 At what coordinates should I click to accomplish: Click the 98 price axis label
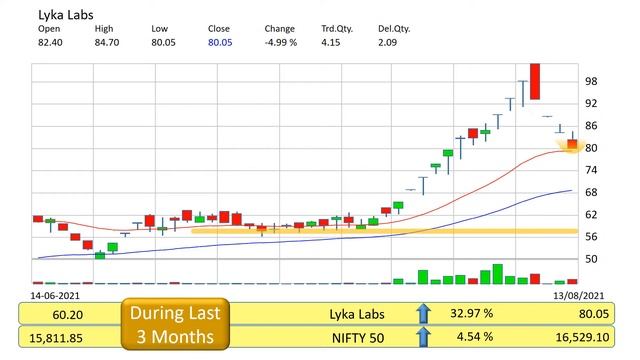tap(591, 82)
